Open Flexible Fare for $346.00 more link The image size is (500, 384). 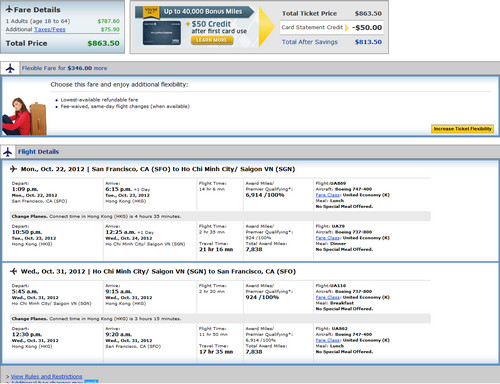(64, 68)
